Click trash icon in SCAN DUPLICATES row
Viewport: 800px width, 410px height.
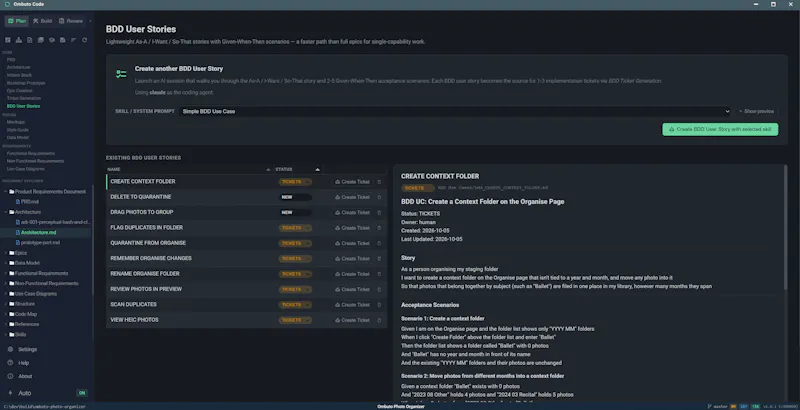(379, 305)
